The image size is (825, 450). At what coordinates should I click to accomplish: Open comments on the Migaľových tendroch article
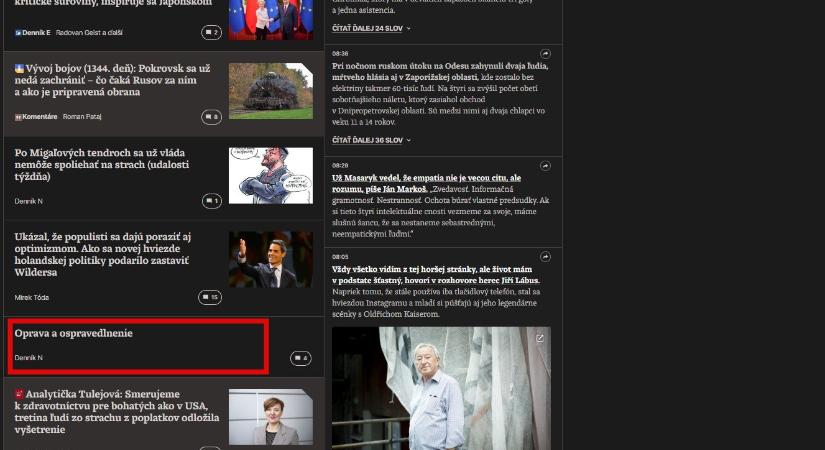212,201
